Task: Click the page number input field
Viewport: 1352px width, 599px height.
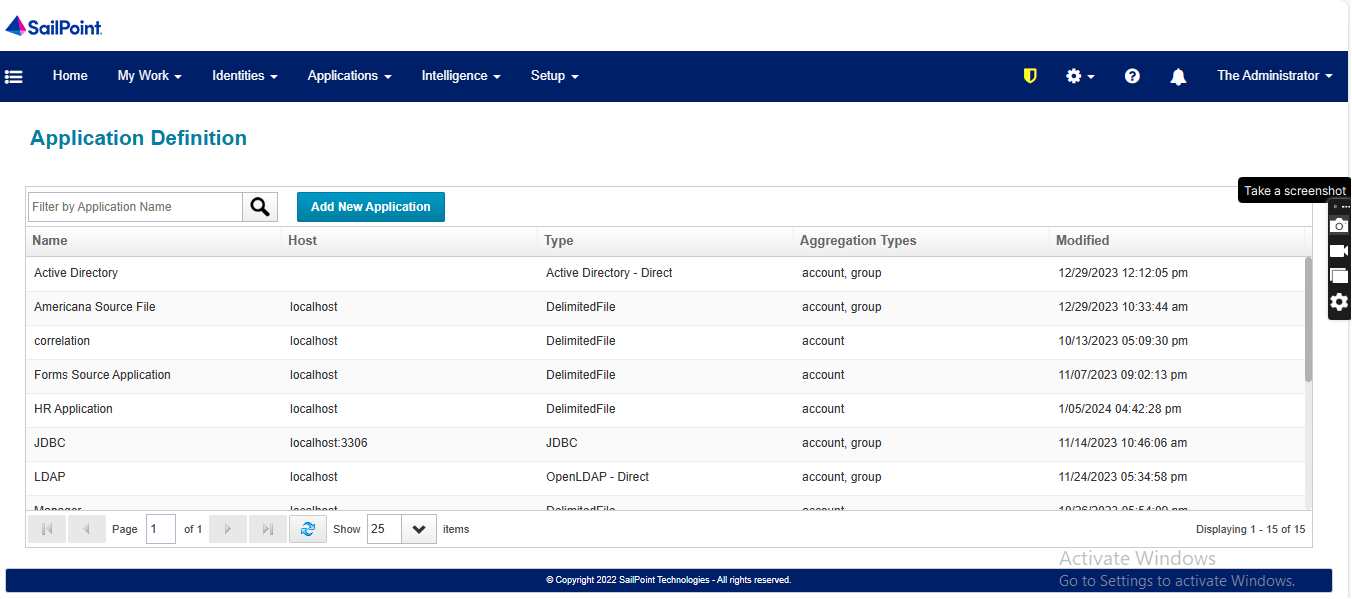Action: (161, 529)
